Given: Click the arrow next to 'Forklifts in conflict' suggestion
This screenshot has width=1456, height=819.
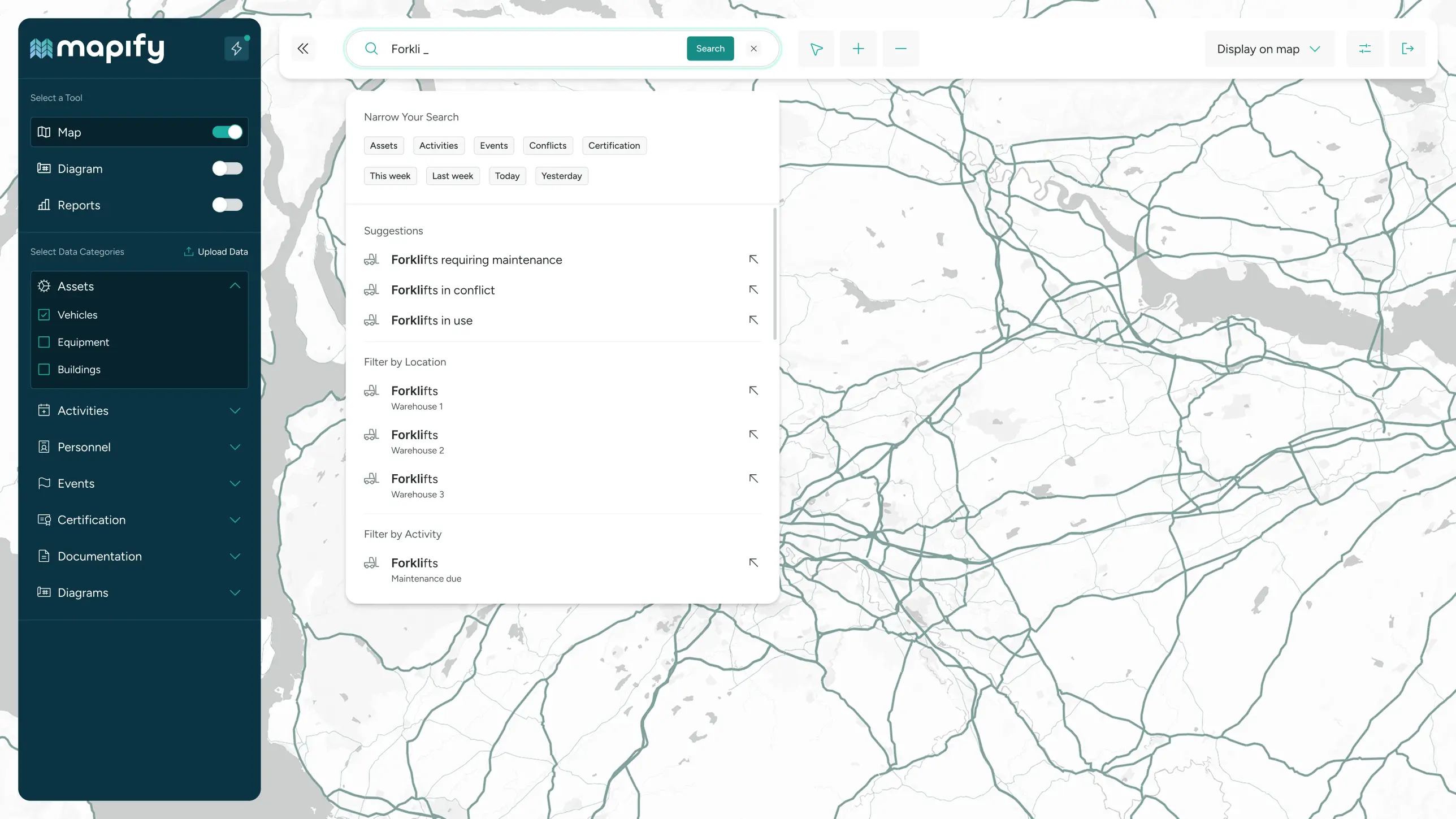Looking at the screenshot, I should click(x=753, y=289).
